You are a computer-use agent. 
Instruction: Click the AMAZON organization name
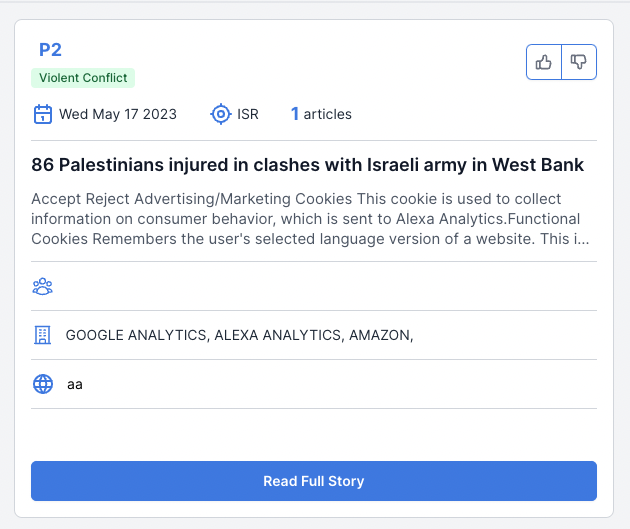coord(381,335)
